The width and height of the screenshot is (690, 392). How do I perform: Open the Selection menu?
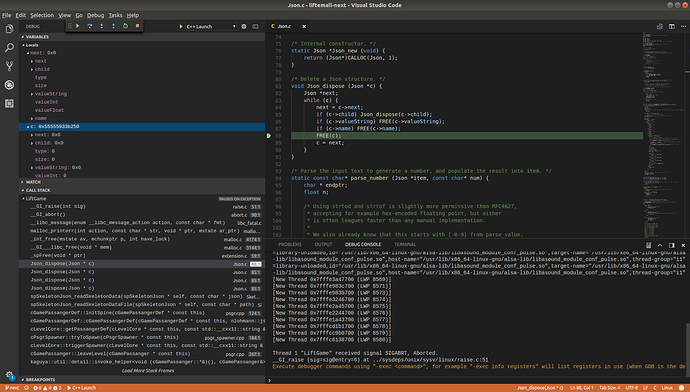(x=42, y=15)
